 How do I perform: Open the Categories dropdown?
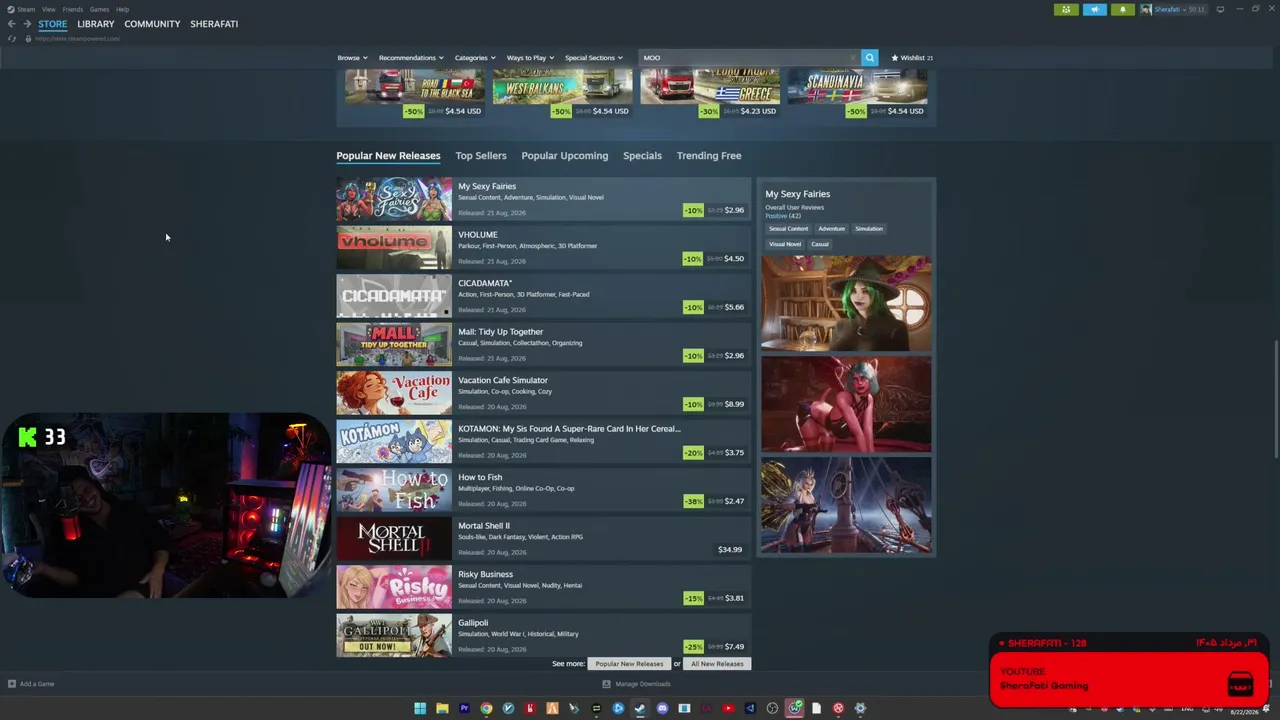click(475, 58)
